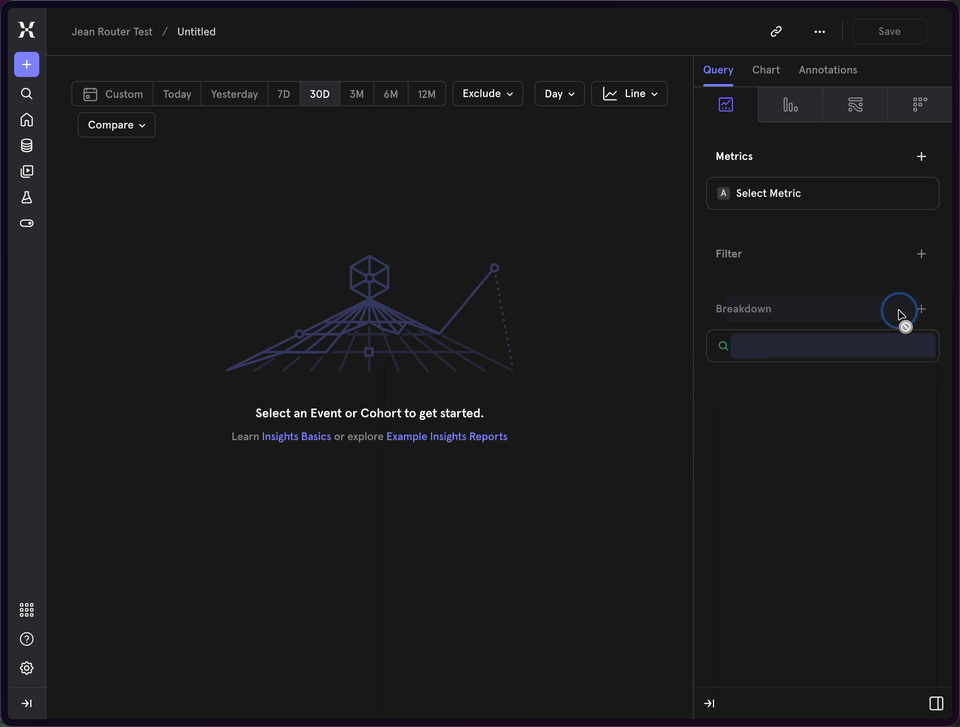Image resolution: width=960 pixels, height=727 pixels.
Task: Click the purple plus create-new button in sidebar
Action: pos(27,65)
